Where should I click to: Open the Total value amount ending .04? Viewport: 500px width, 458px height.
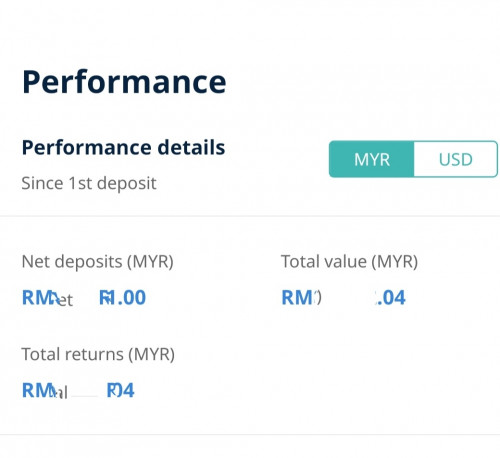[344, 297]
